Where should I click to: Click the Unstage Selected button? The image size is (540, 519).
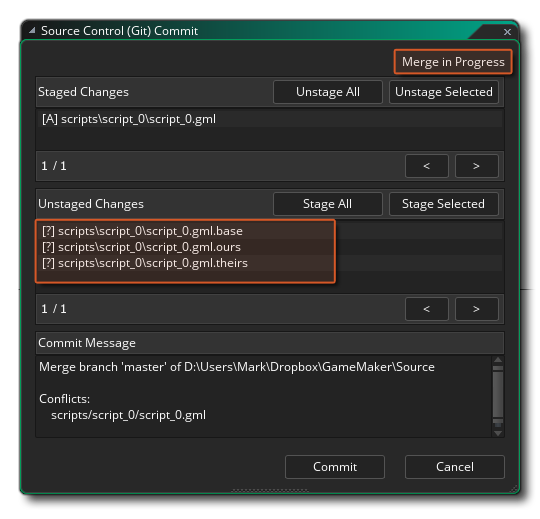click(444, 92)
